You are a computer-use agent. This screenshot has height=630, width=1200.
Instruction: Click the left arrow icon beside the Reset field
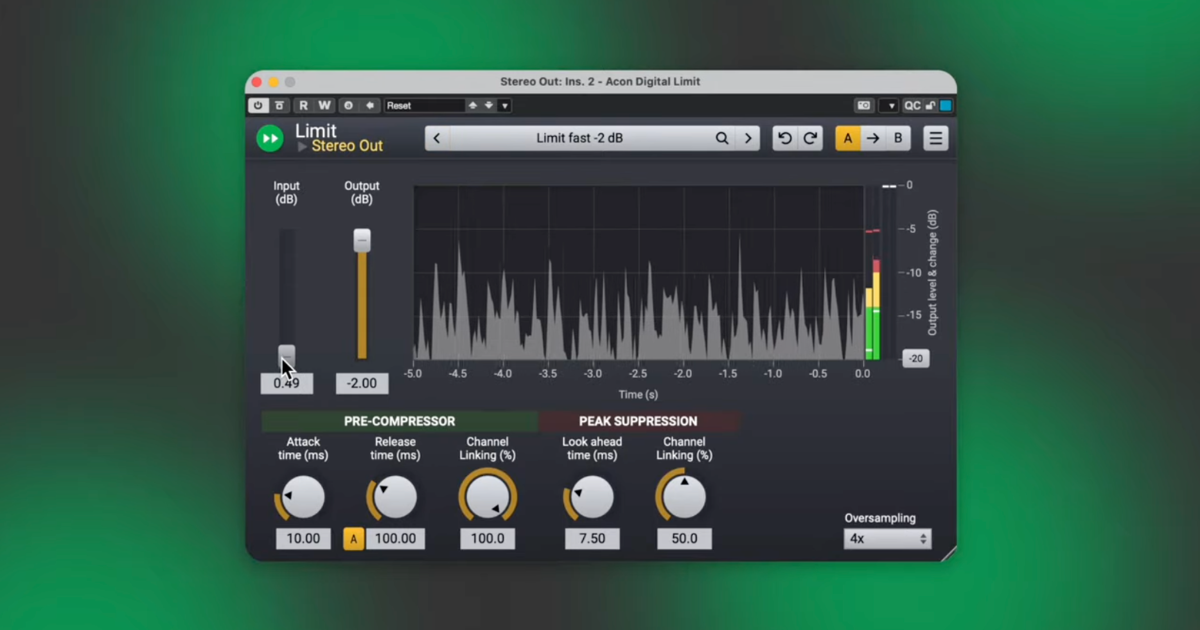click(x=370, y=105)
